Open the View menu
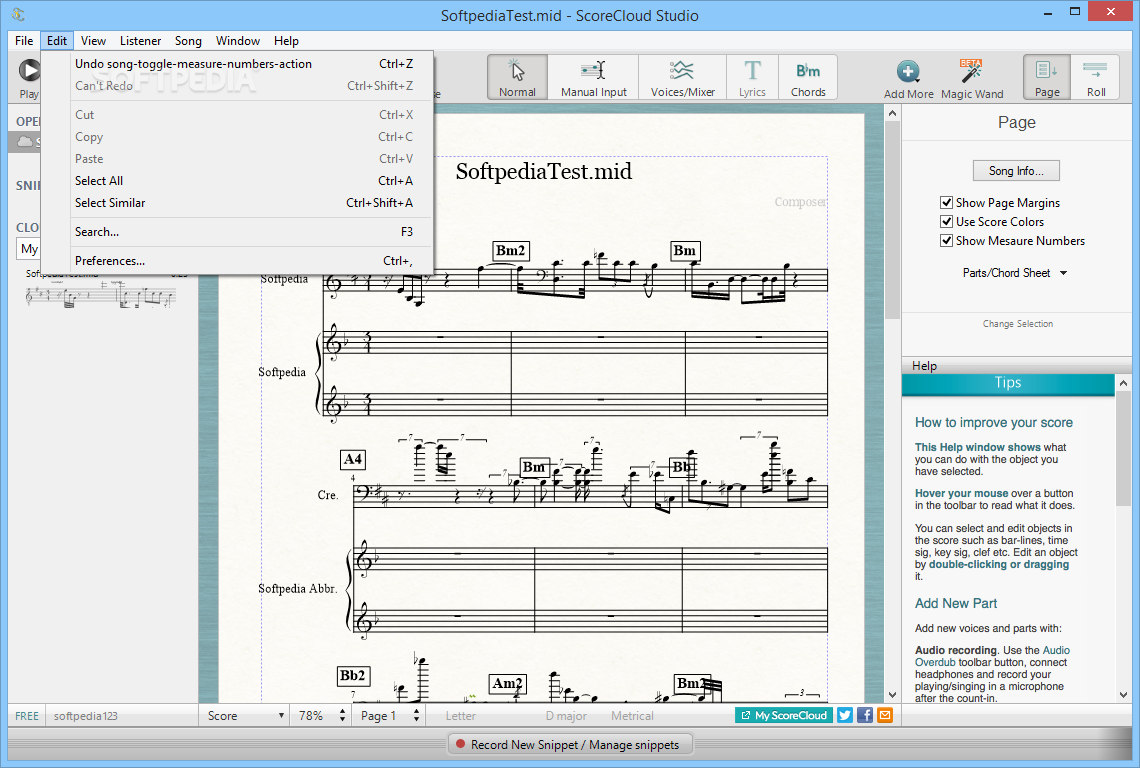The image size is (1140, 768). pos(93,41)
